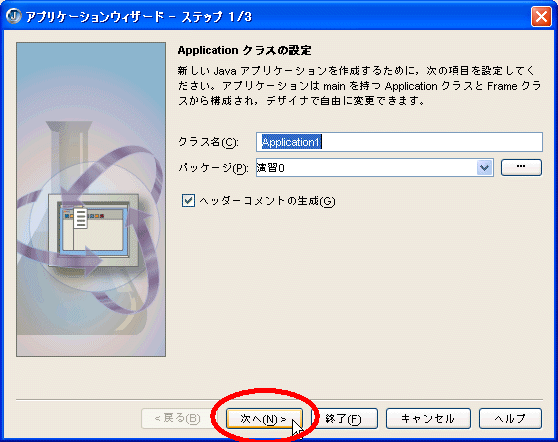Toggle the header comment generation checkbox
The image size is (558, 442).
point(188,201)
